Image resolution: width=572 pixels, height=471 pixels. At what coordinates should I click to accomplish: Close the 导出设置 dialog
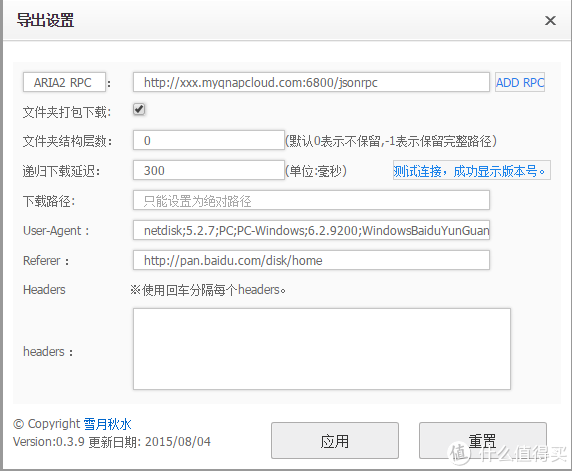(550, 20)
